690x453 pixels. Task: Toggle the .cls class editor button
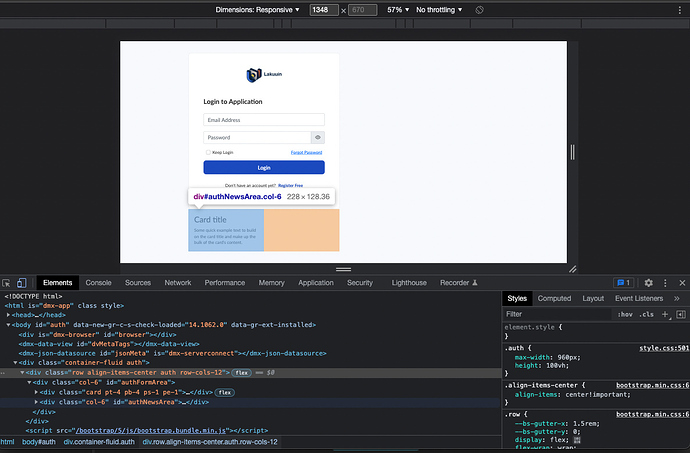click(647, 314)
